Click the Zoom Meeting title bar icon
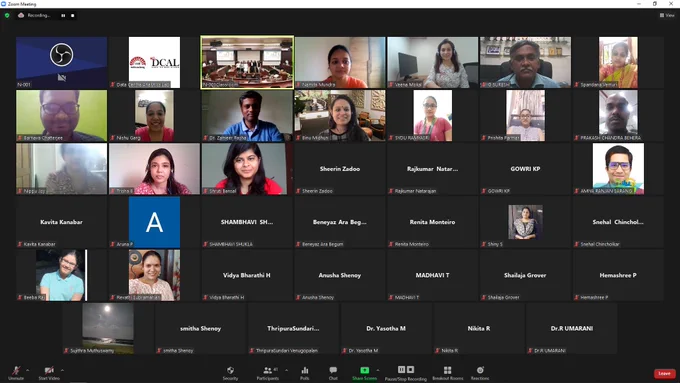The image size is (680, 383). 3,4
